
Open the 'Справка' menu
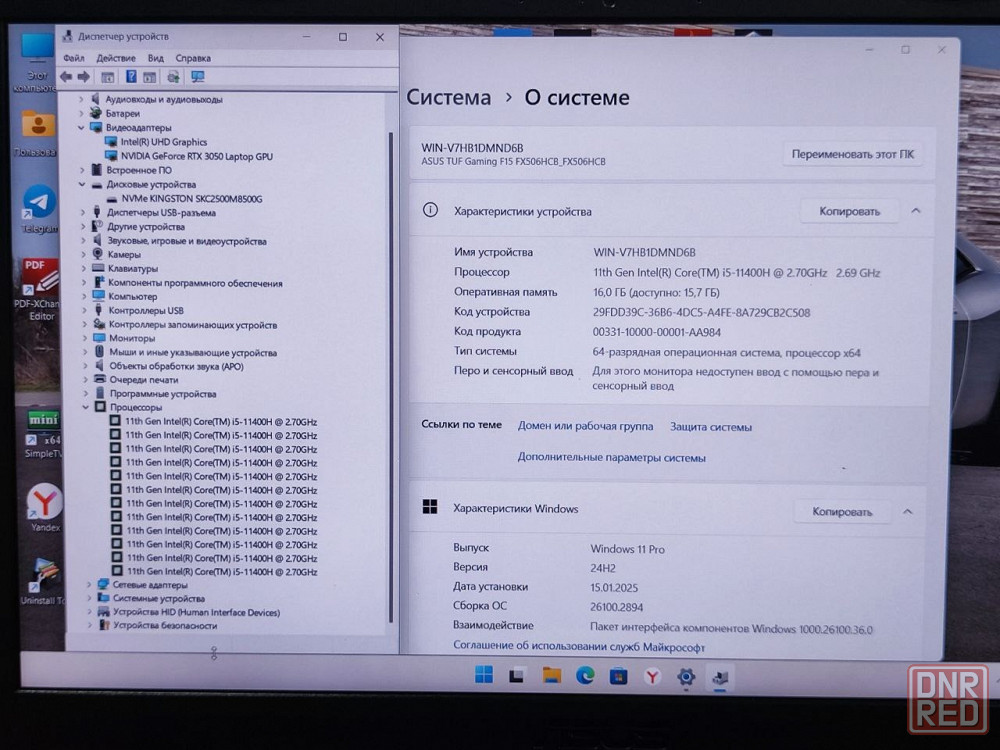(193, 58)
